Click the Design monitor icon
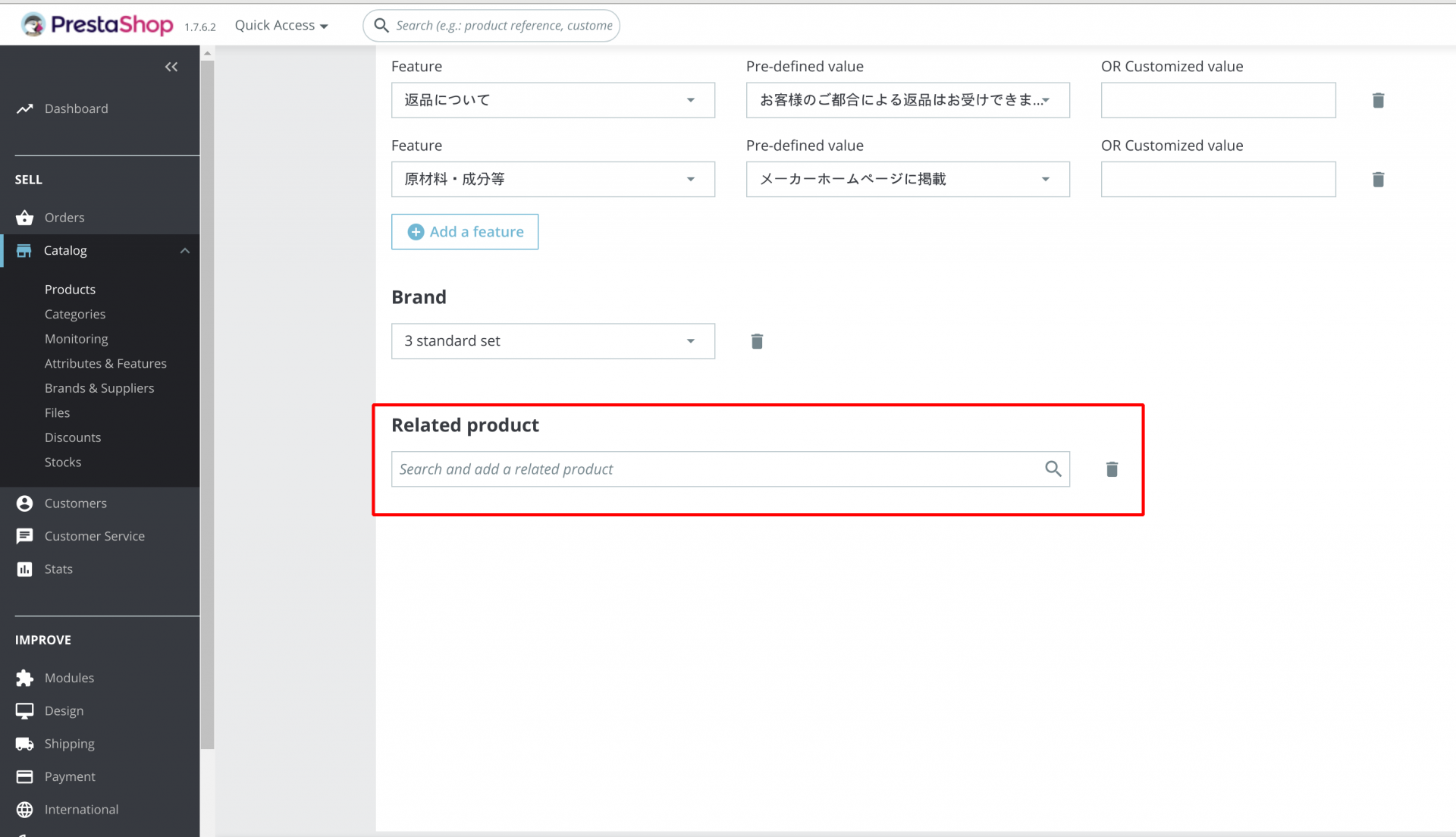 pyautogui.click(x=25, y=711)
